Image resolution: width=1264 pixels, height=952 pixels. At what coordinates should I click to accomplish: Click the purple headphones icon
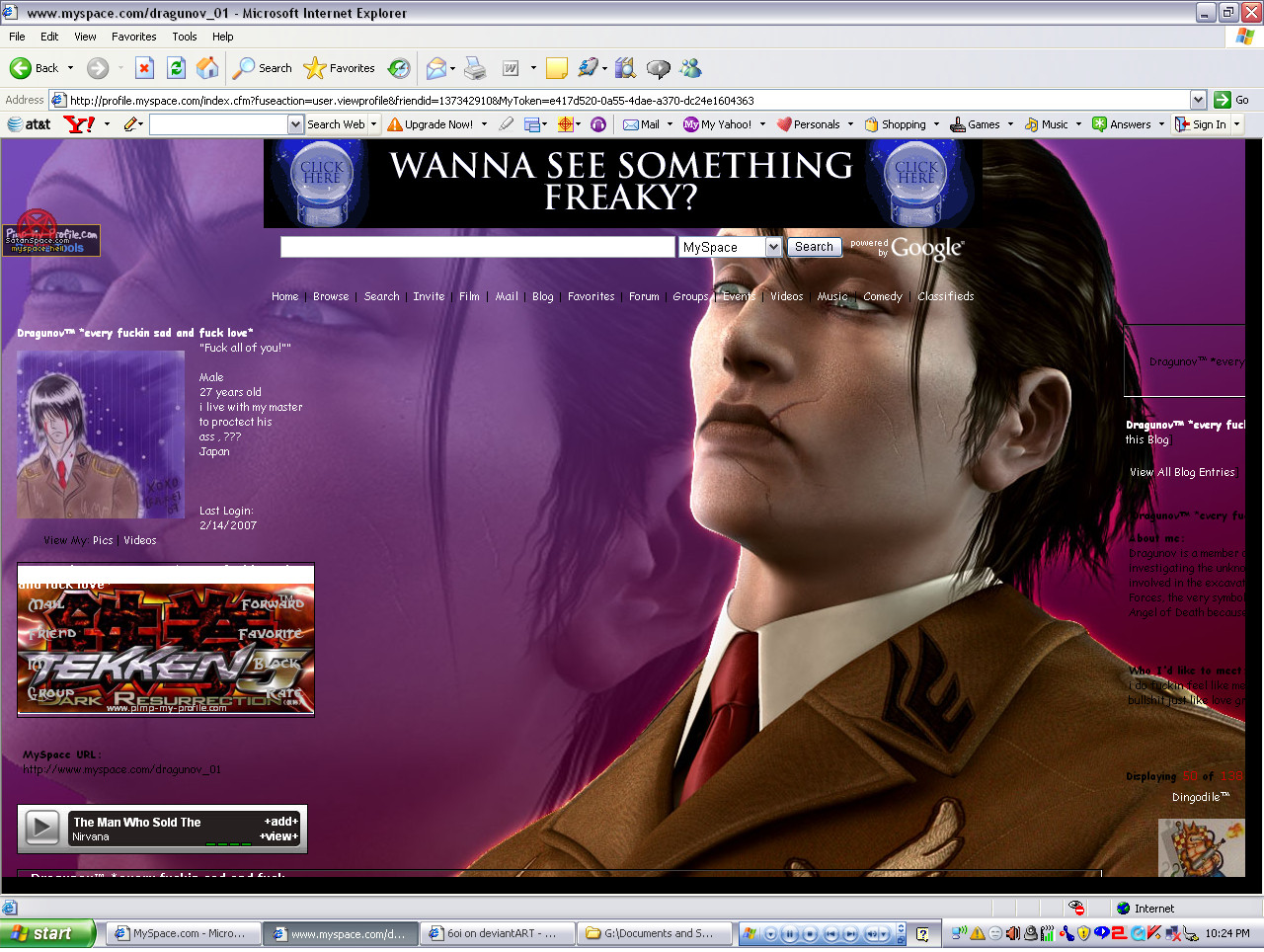(597, 124)
